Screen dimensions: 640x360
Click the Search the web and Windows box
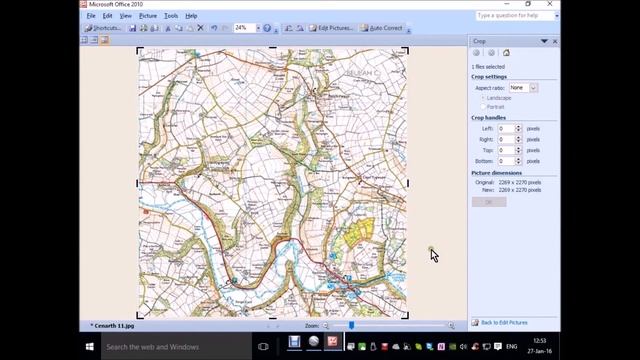(x=176, y=347)
